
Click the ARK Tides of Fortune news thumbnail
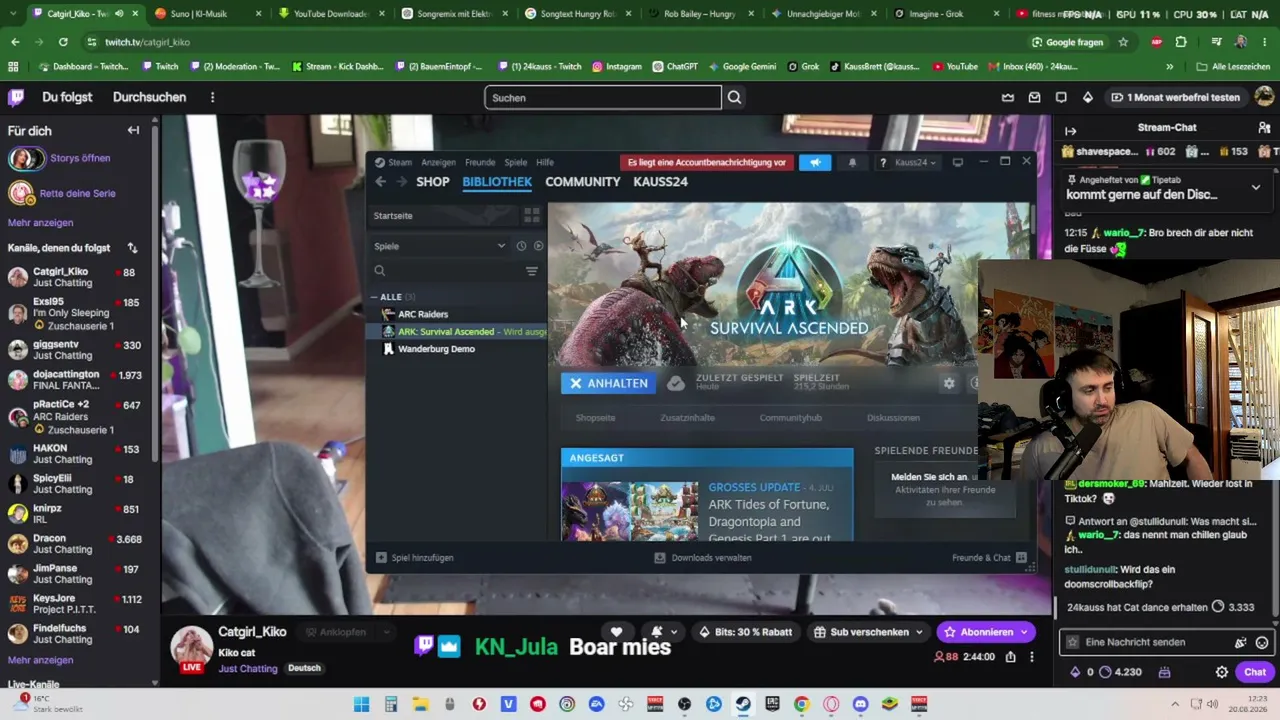click(x=630, y=511)
